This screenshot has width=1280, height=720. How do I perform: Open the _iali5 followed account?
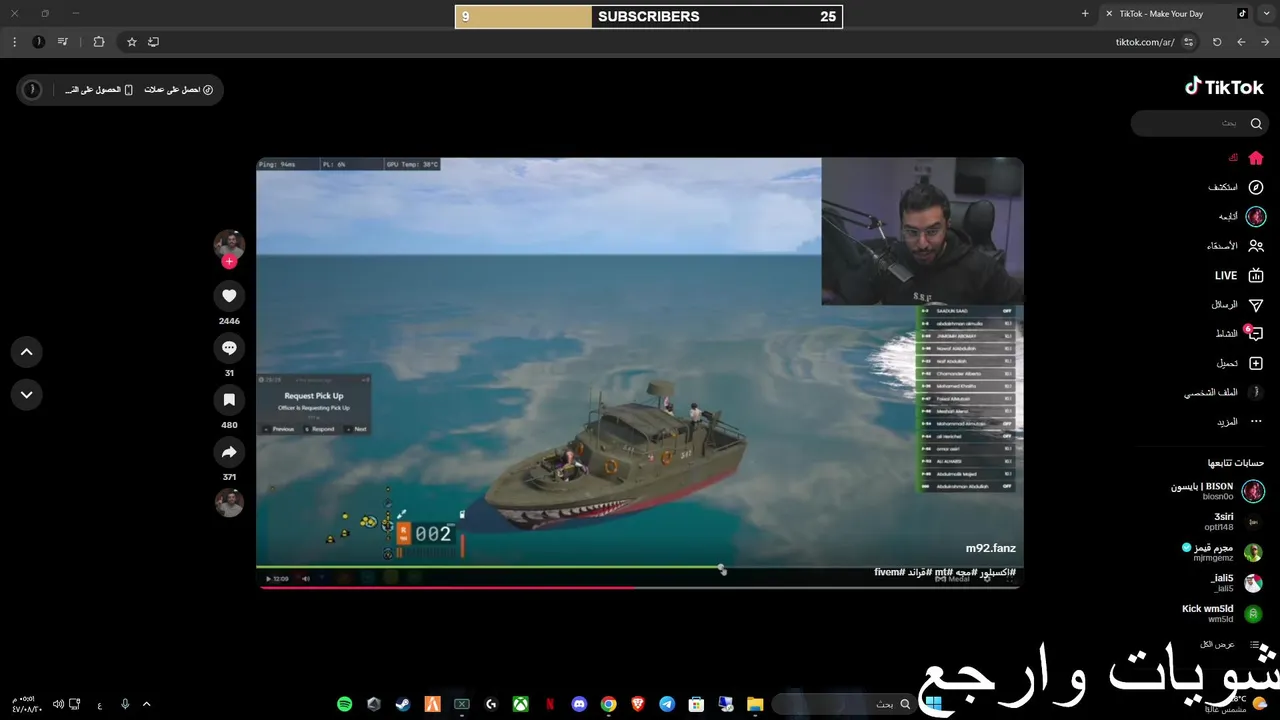[x=1236, y=583]
